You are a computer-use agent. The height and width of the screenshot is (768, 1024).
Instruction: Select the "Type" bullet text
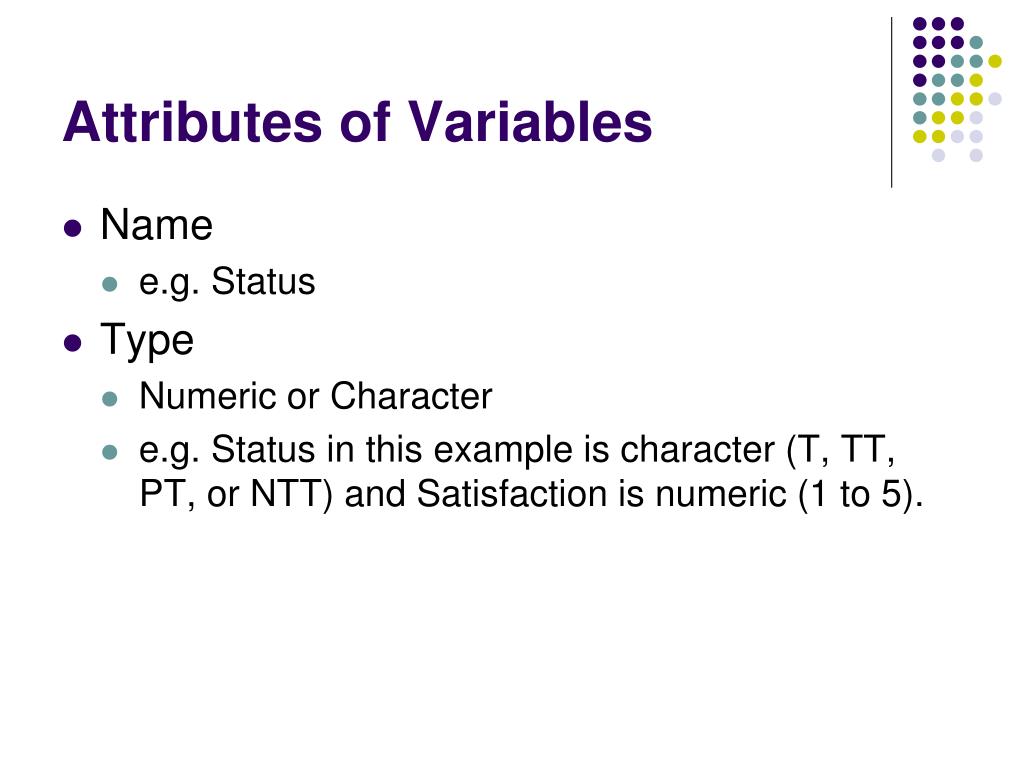(147, 341)
